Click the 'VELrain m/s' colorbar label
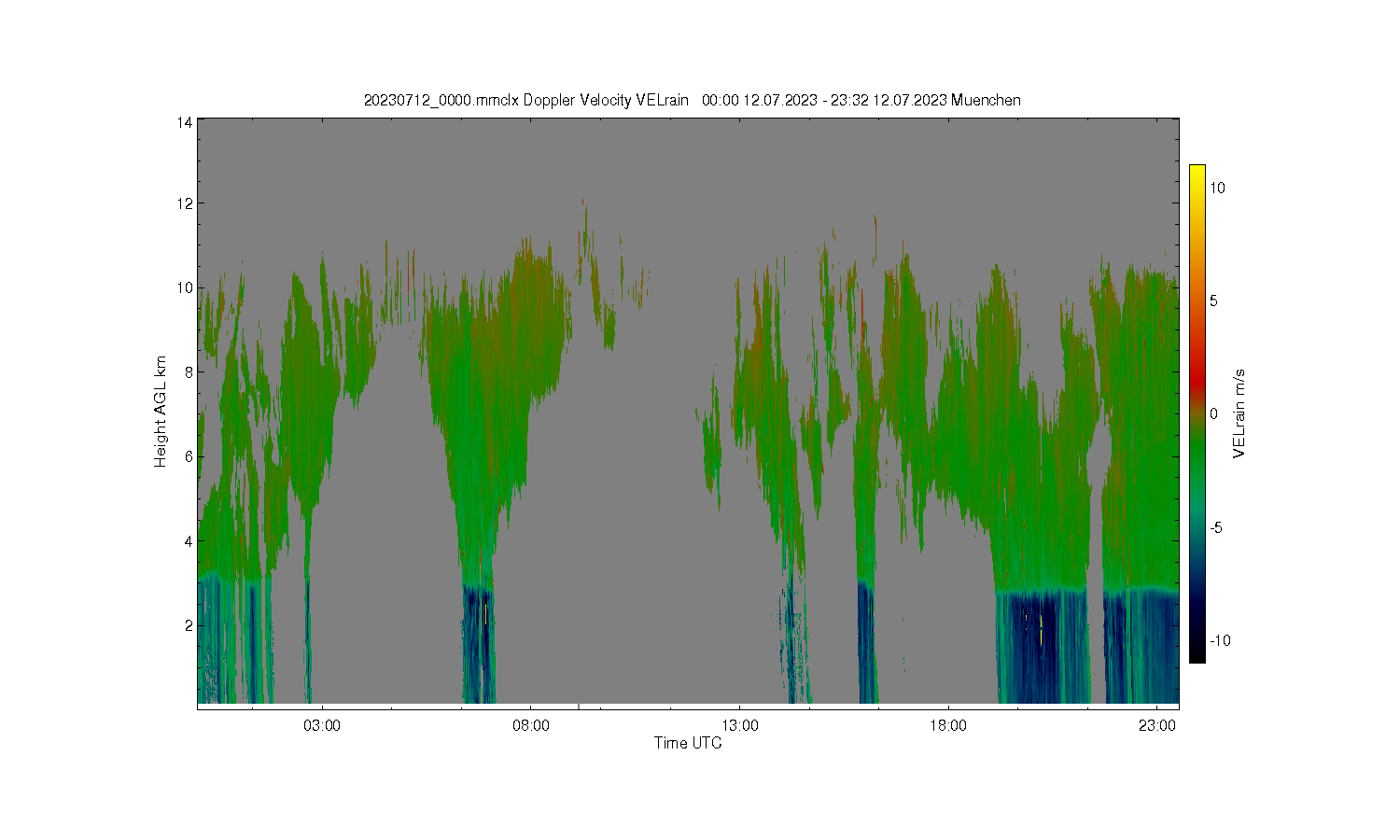The height and width of the screenshot is (840, 1400). [1239, 413]
